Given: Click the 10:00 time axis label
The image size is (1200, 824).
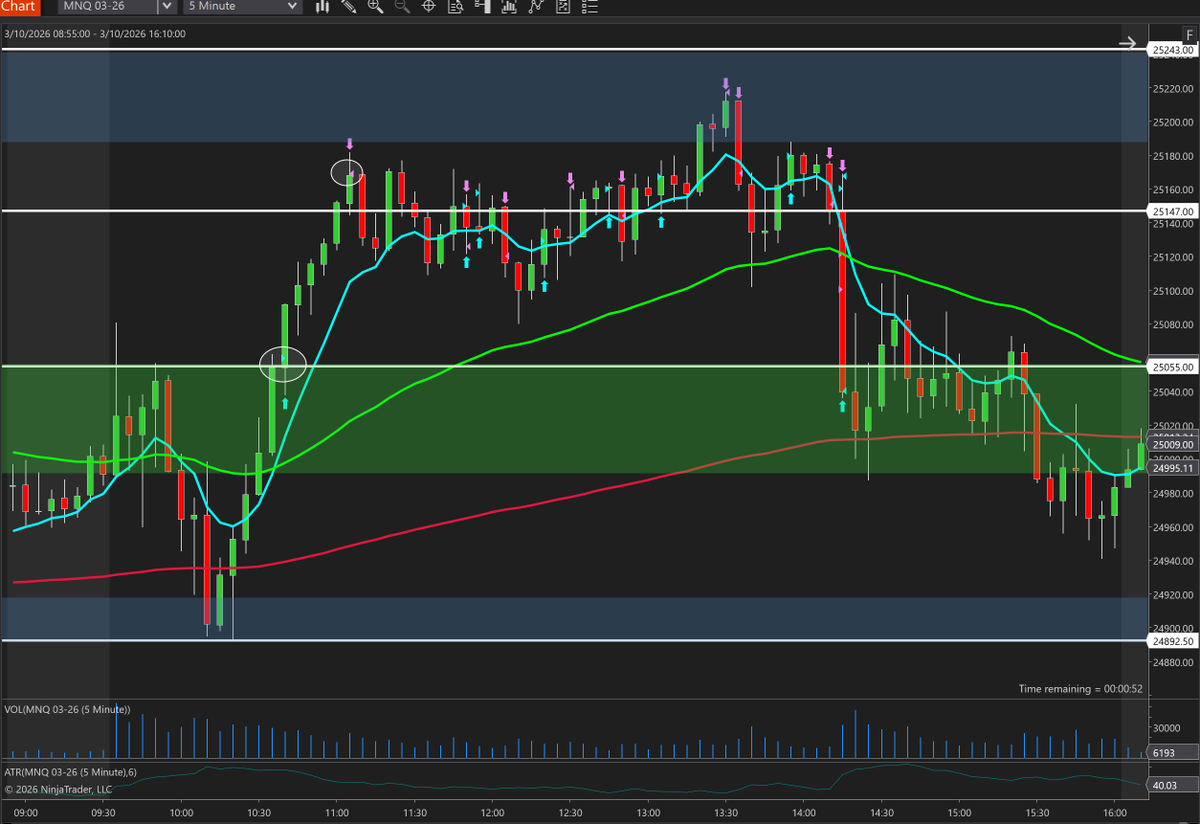Looking at the screenshot, I should [x=181, y=813].
